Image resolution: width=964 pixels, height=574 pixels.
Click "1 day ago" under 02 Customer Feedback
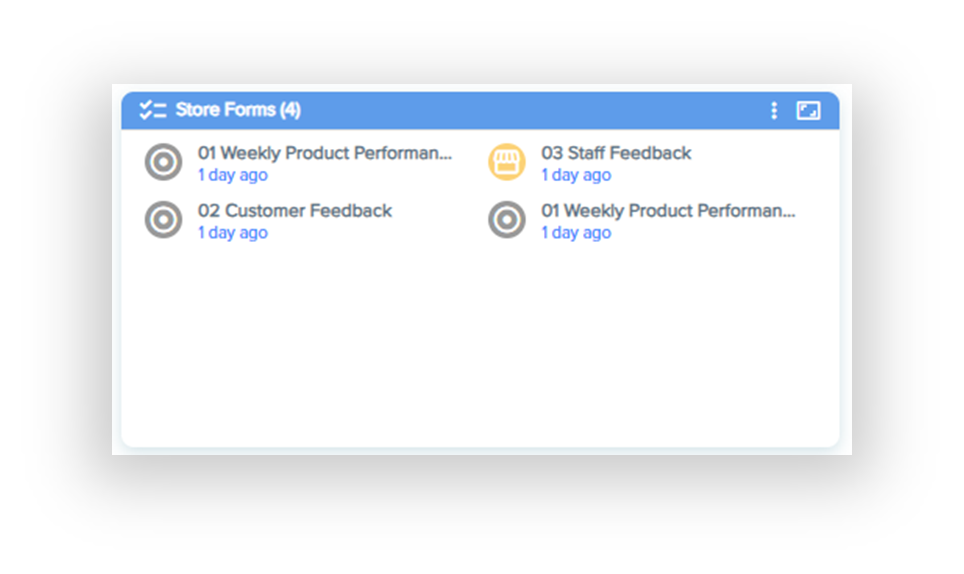pyautogui.click(x=232, y=233)
